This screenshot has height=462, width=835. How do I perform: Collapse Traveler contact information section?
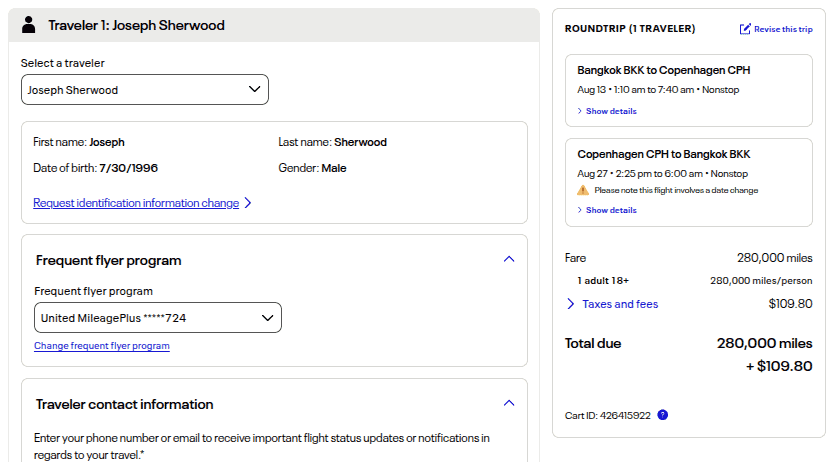pyautogui.click(x=509, y=403)
